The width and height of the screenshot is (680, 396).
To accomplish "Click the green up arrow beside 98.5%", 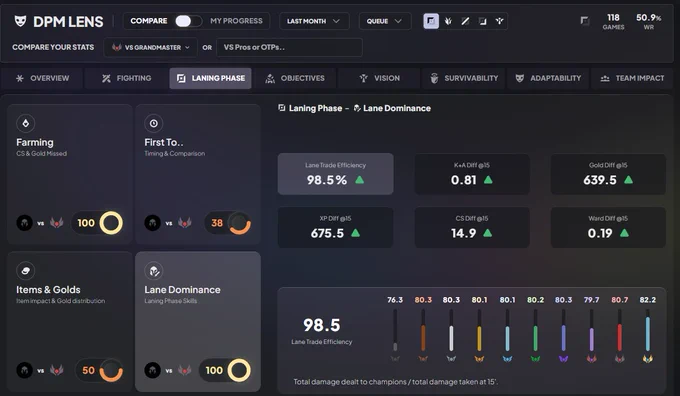I will pos(360,180).
